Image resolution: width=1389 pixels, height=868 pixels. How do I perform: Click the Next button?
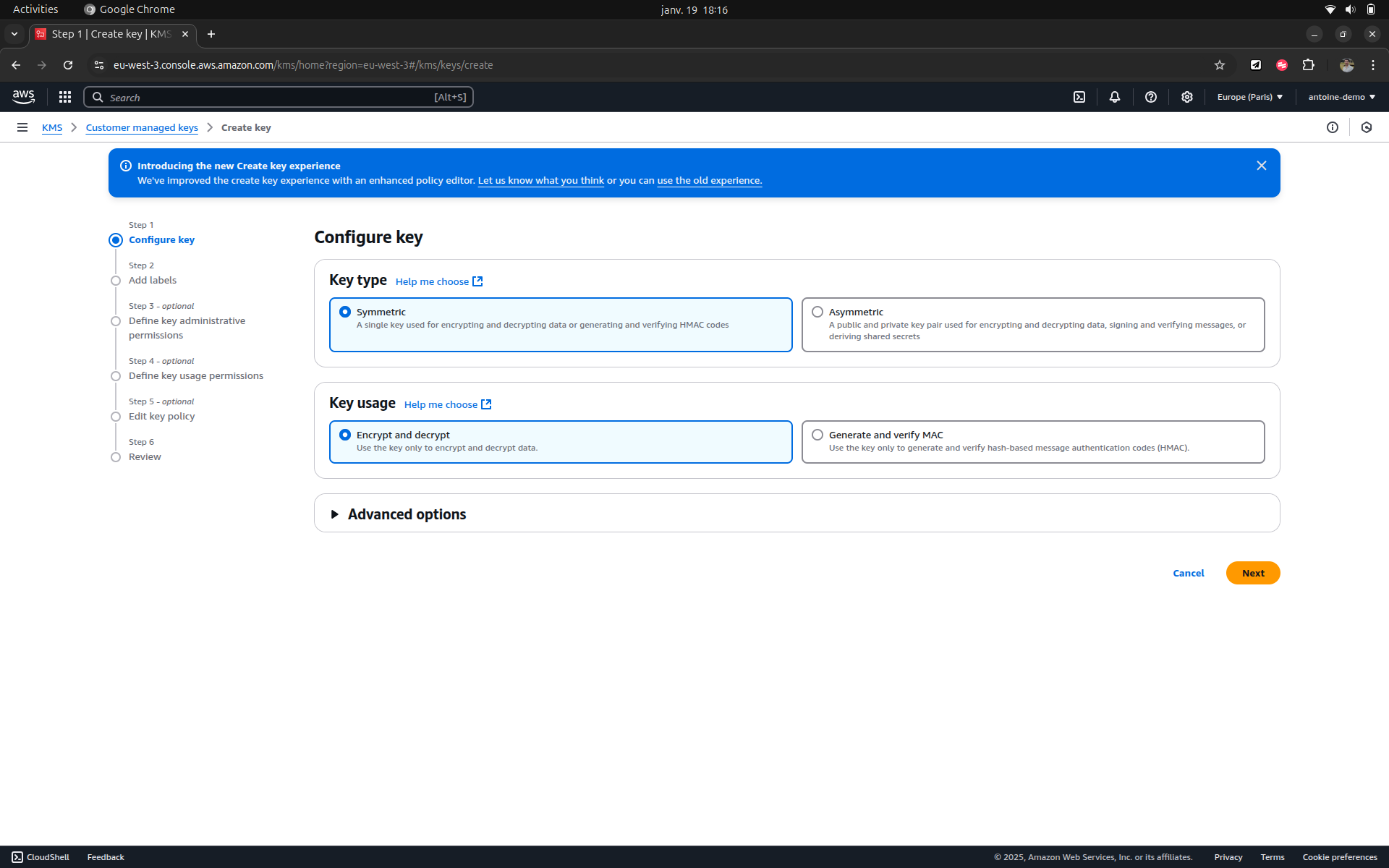tap(1253, 573)
